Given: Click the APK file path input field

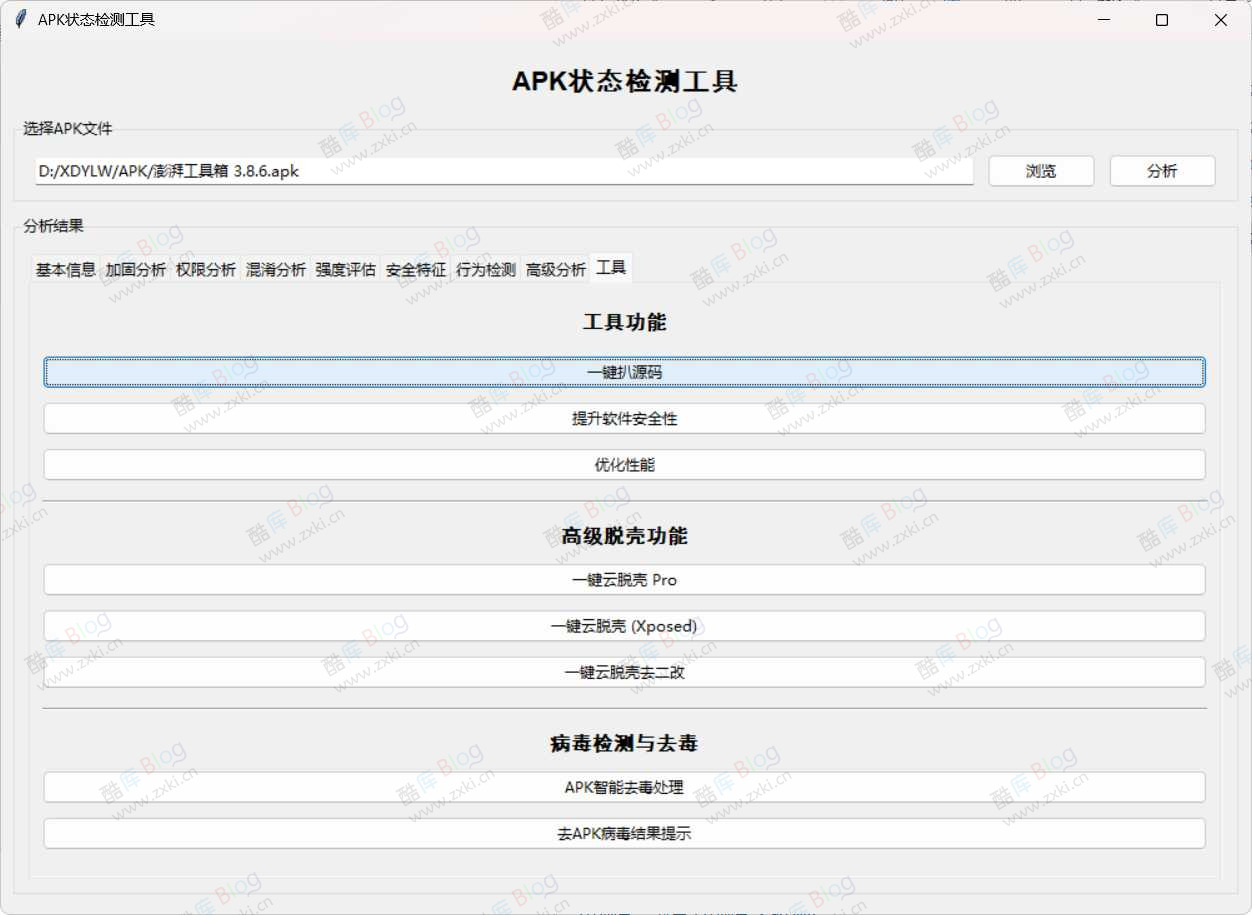Looking at the screenshot, I should [500, 170].
